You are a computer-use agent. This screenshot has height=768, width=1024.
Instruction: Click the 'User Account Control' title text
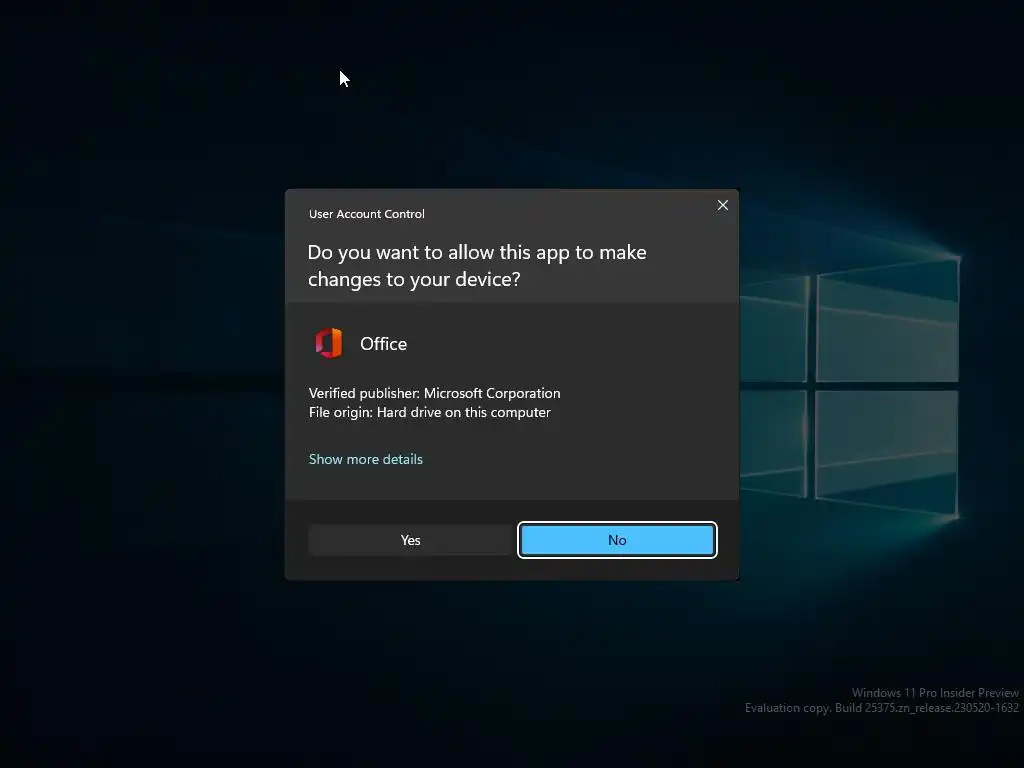[x=366, y=214]
